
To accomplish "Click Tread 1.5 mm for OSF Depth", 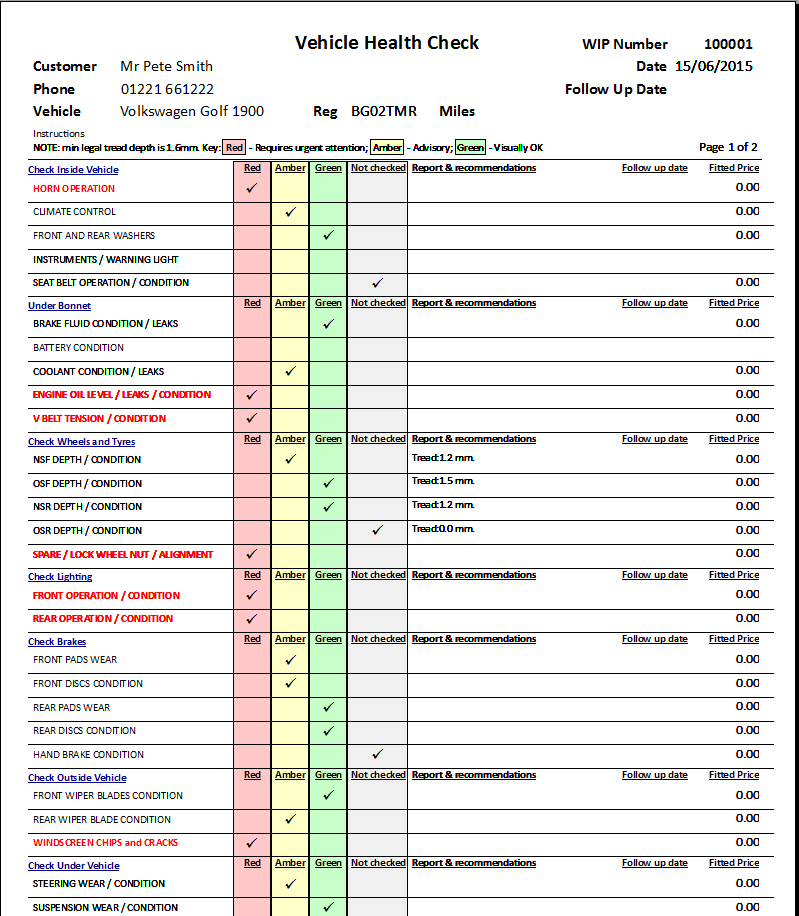I will click(x=443, y=481).
